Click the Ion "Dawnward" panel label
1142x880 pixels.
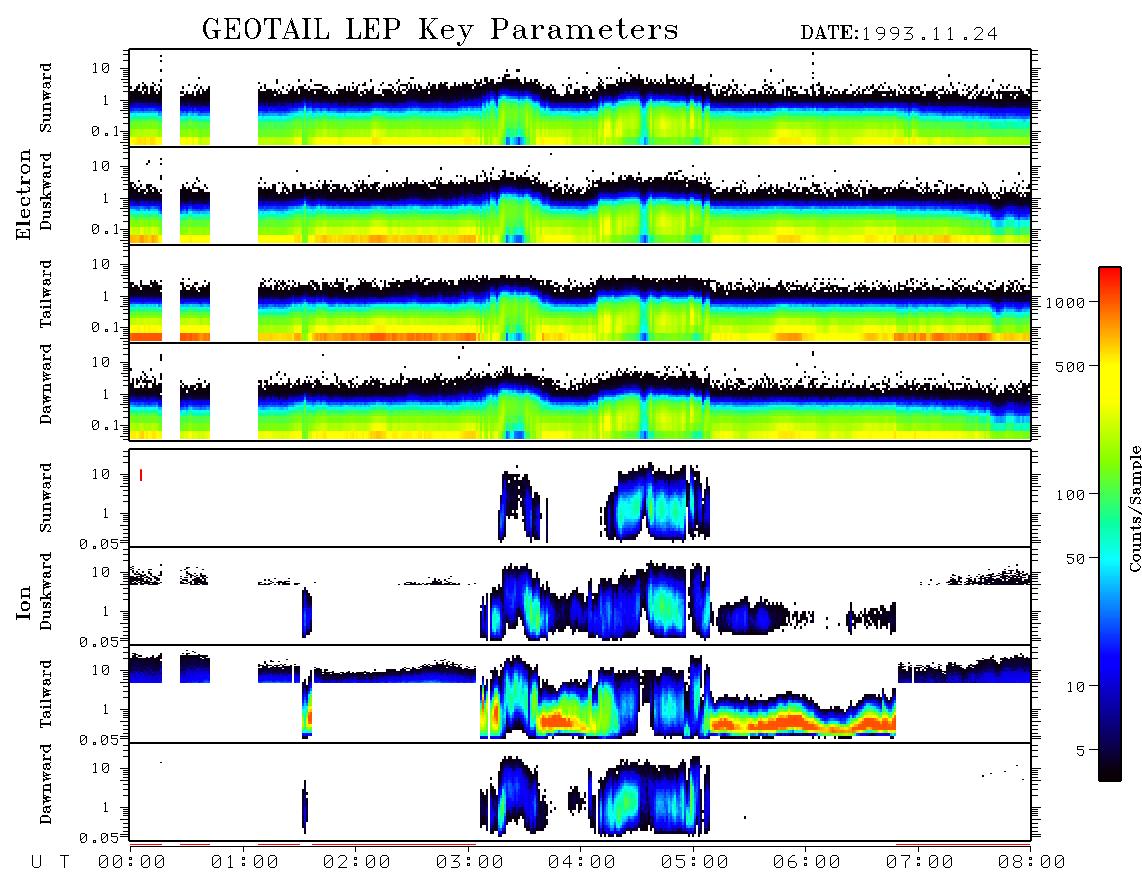[46, 784]
